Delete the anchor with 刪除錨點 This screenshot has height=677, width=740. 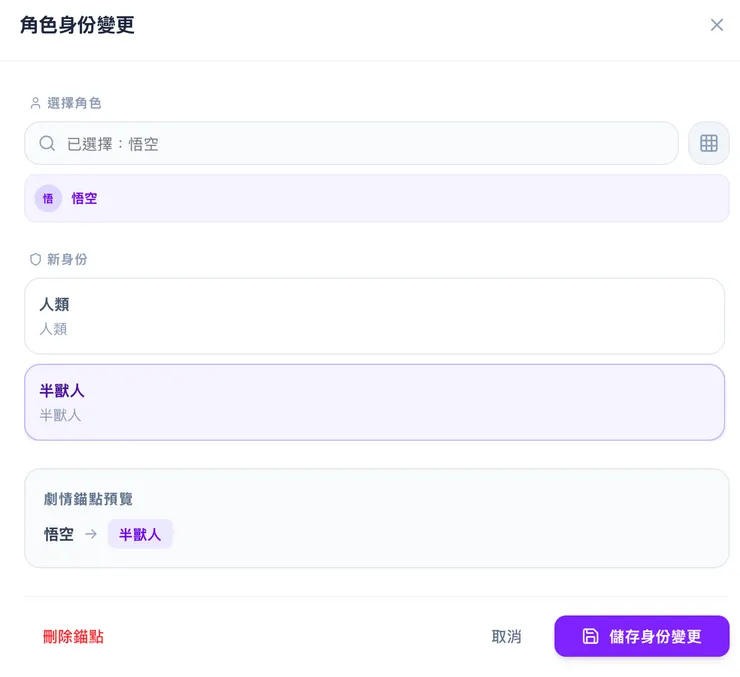tap(73, 636)
